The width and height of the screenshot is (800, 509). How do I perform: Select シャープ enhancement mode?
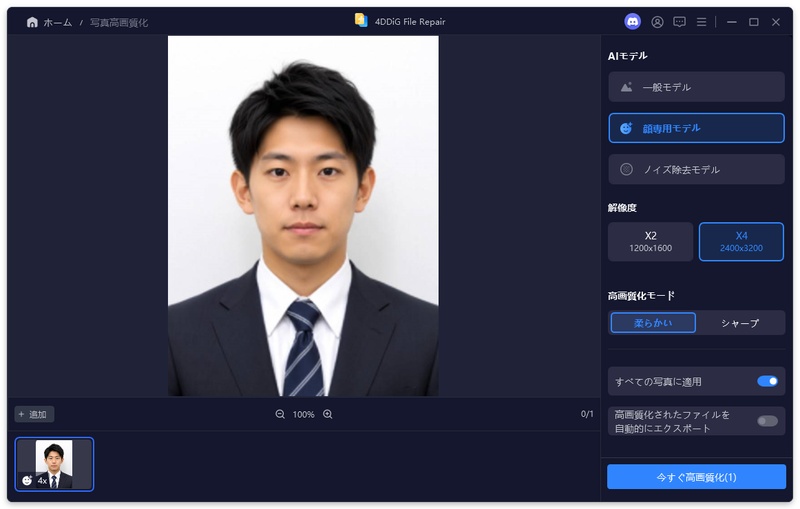pos(740,323)
